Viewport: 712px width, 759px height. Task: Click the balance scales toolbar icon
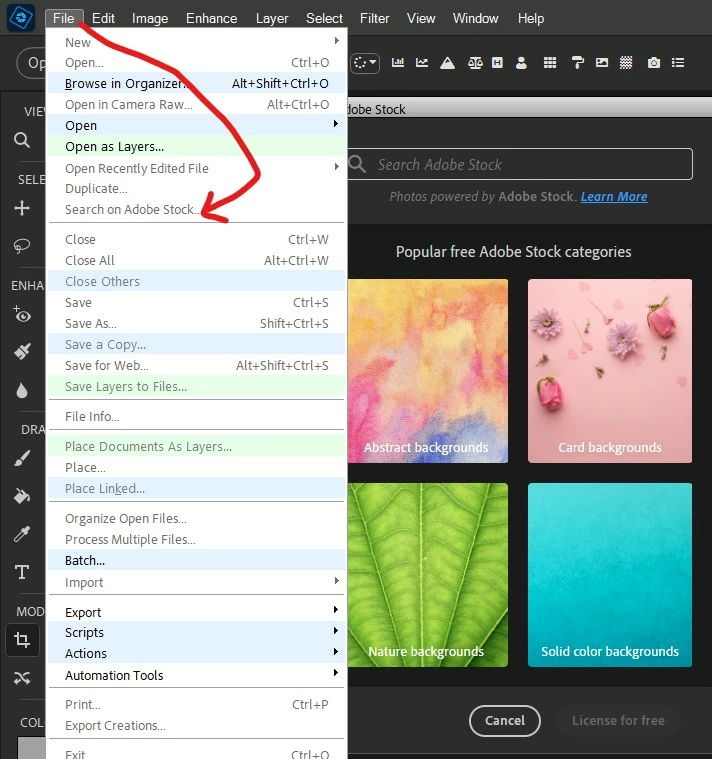pyautogui.click(x=475, y=62)
